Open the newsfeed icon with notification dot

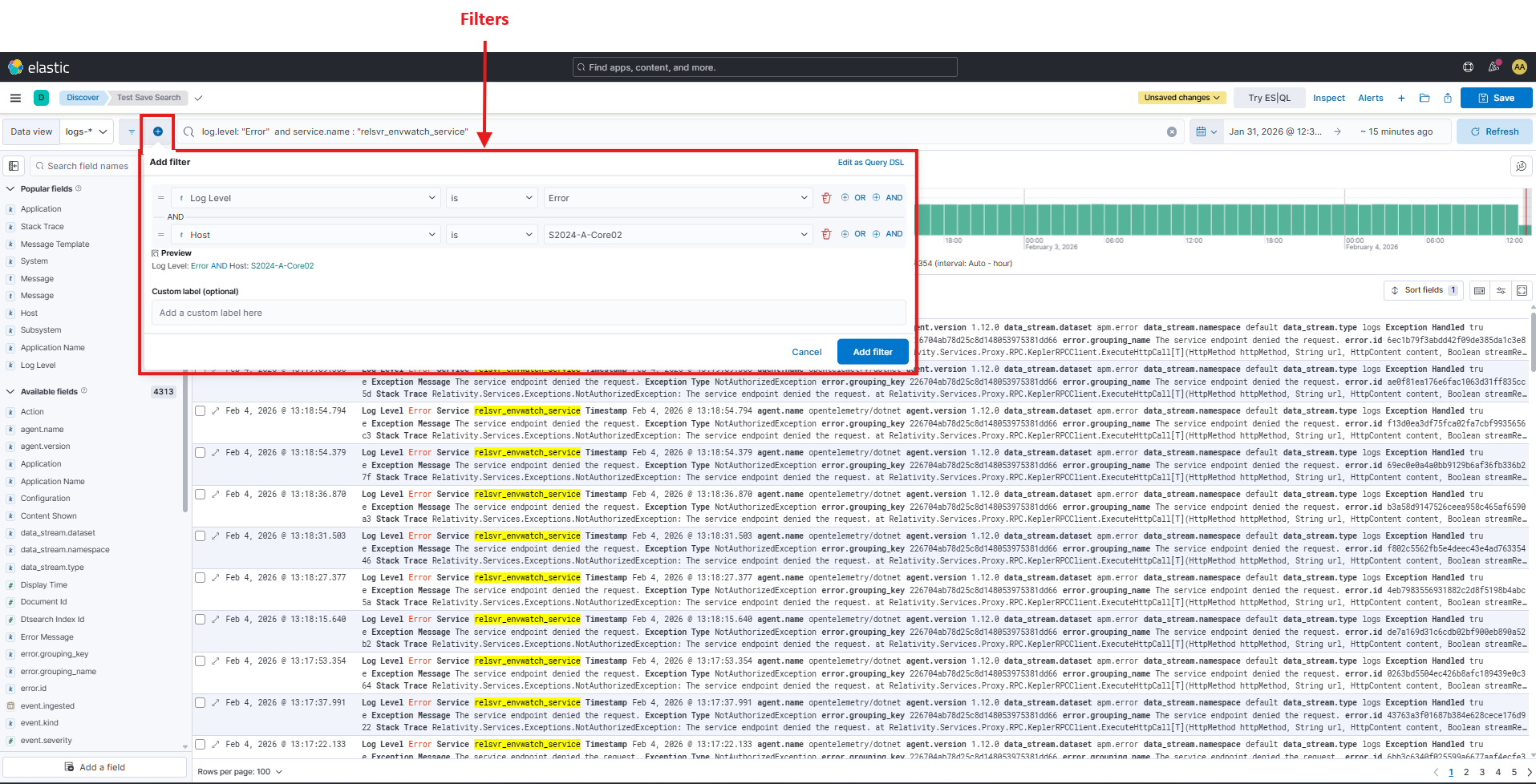(1493, 67)
